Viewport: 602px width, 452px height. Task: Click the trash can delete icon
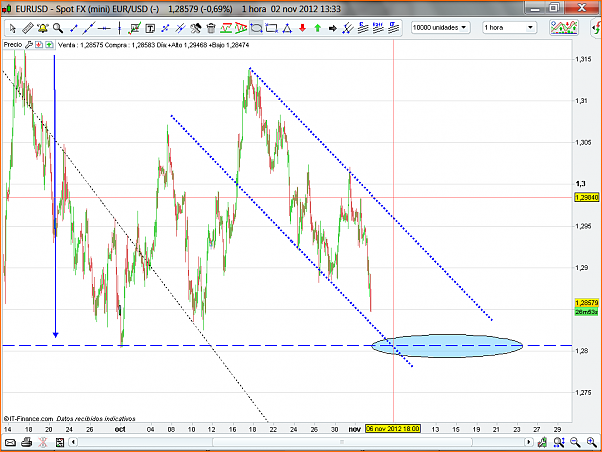coord(211,28)
